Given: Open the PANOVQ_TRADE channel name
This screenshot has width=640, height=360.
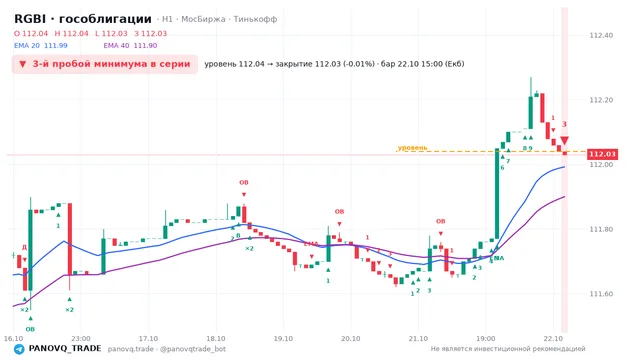Looking at the screenshot, I should (x=65, y=349).
